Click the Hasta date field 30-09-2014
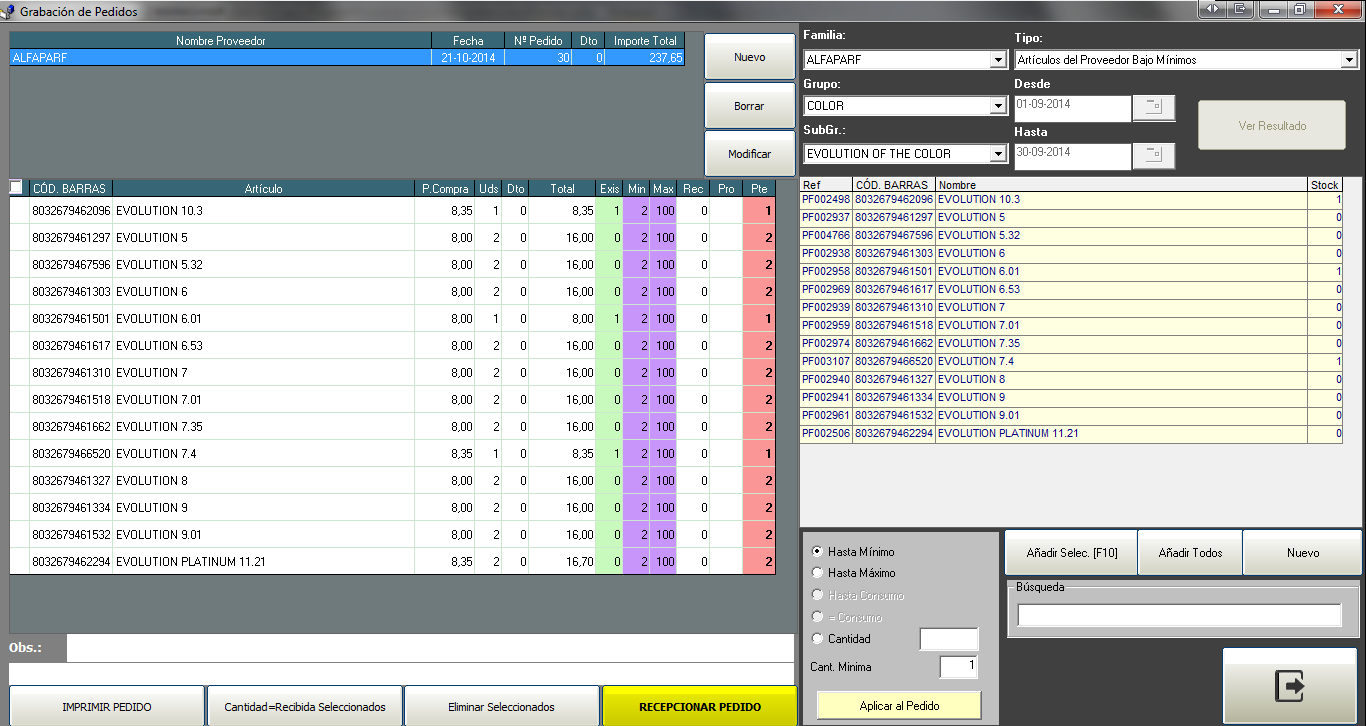The image size is (1366, 726). [1071, 155]
